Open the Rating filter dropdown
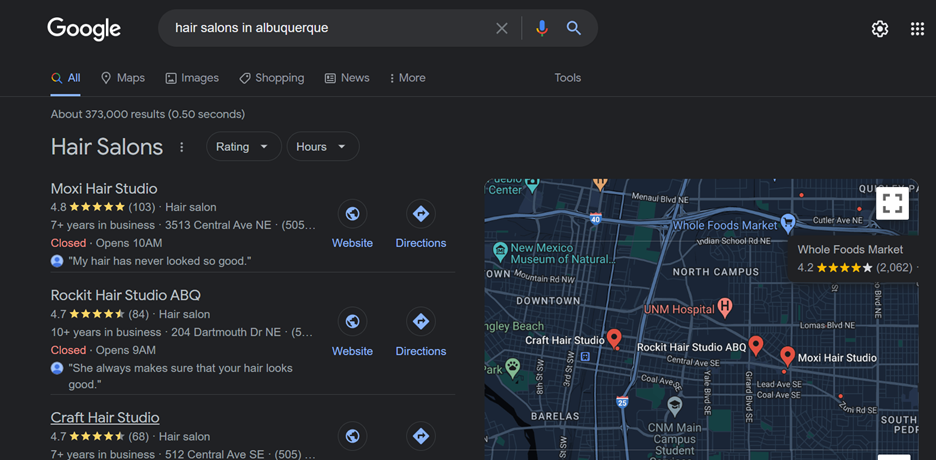The height and width of the screenshot is (460, 936). (244, 147)
